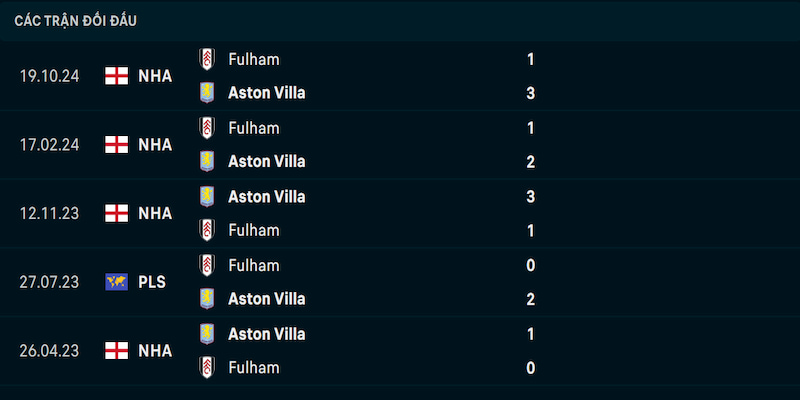This screenshot has height=400, width=800.
Task: Click Aston Villa crest in 19.10.24 match
Action: pos(207,93)
